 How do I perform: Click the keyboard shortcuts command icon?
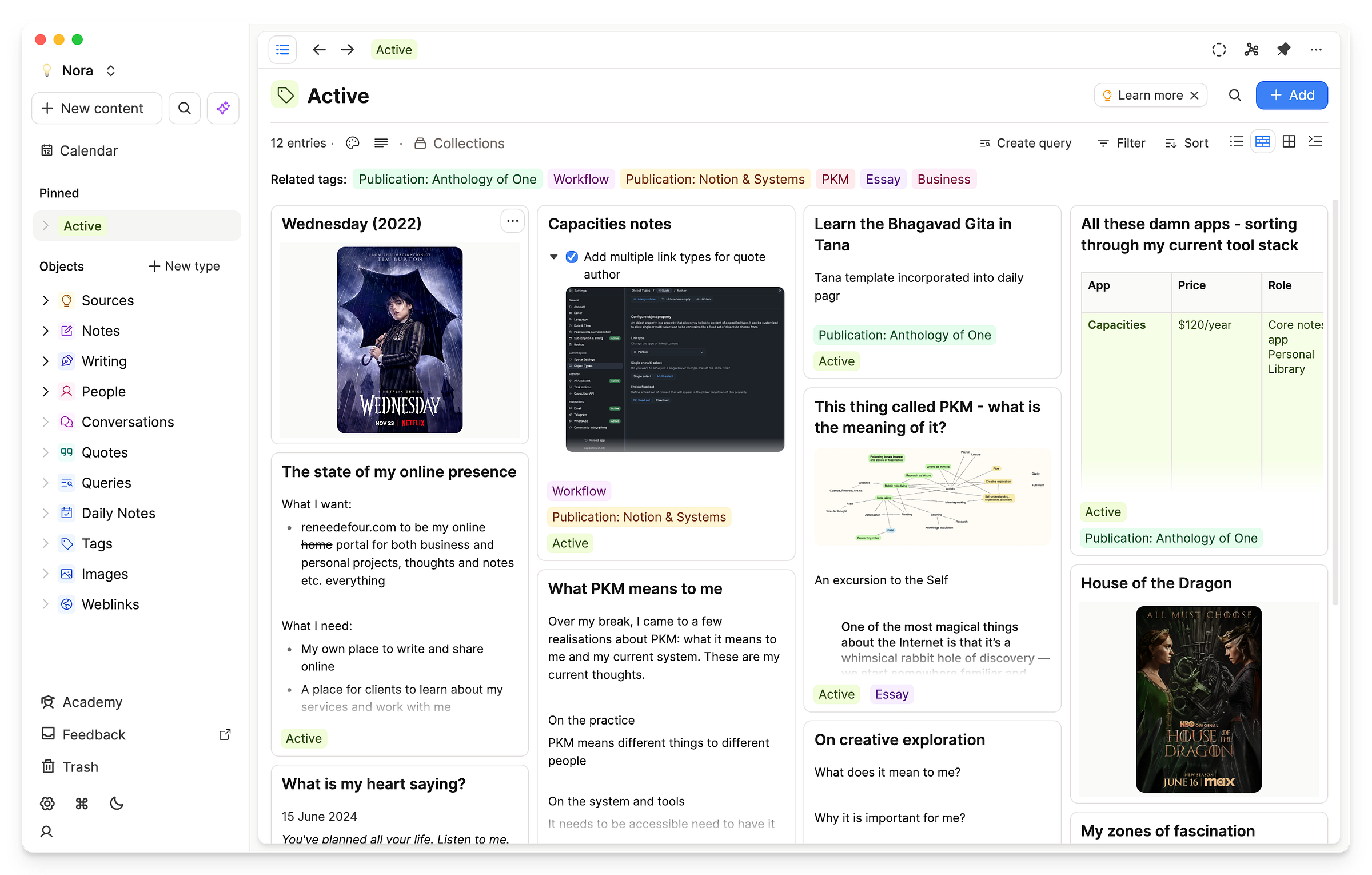pos(82,804)
